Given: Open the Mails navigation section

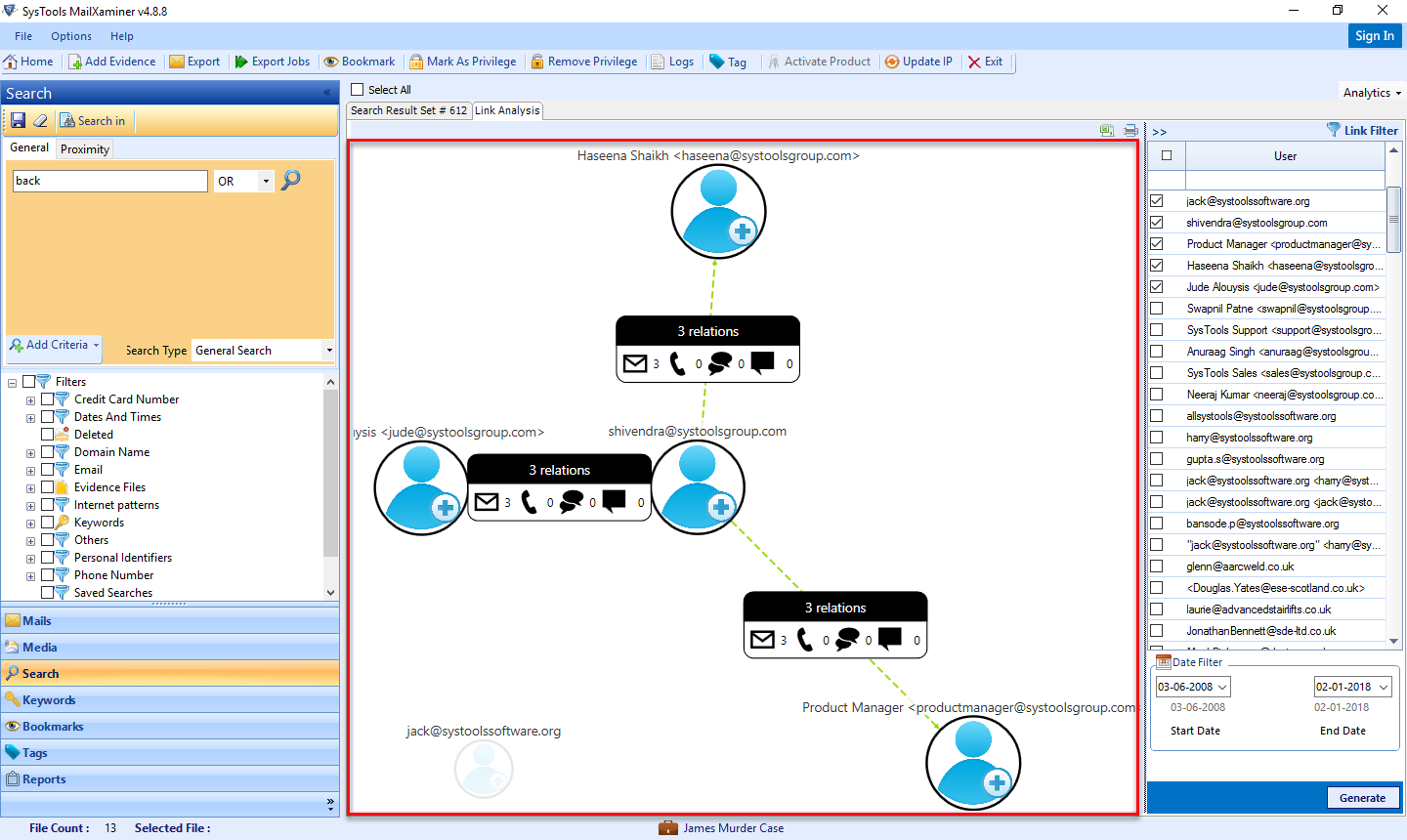Looking at the screenshot, I should [170, 620].
